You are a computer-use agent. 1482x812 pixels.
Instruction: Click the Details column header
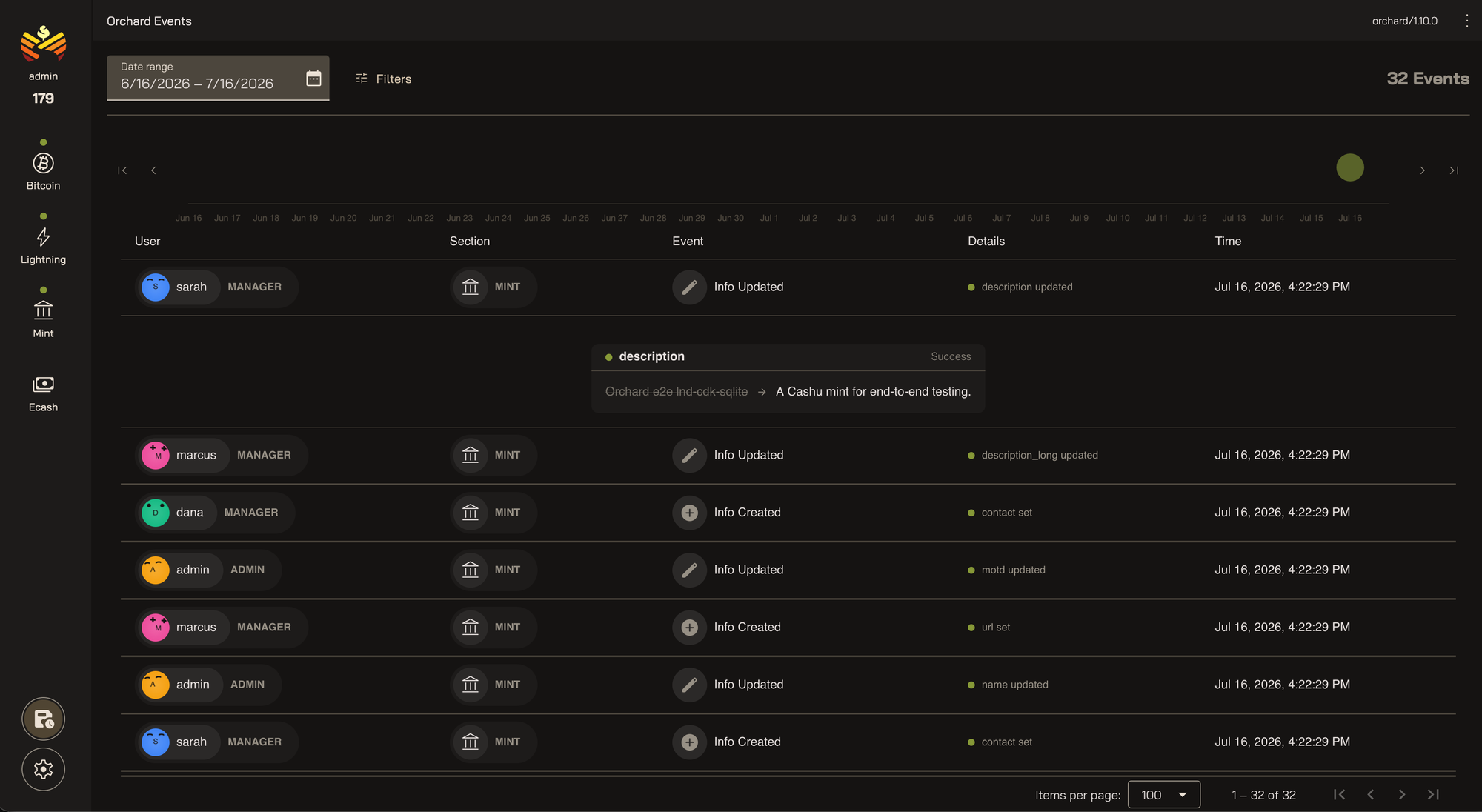tap(986, 242)
